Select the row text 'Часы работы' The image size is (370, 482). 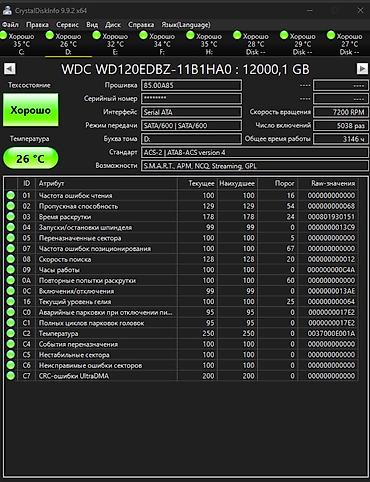pyautogui.click(x=59, y=270)
